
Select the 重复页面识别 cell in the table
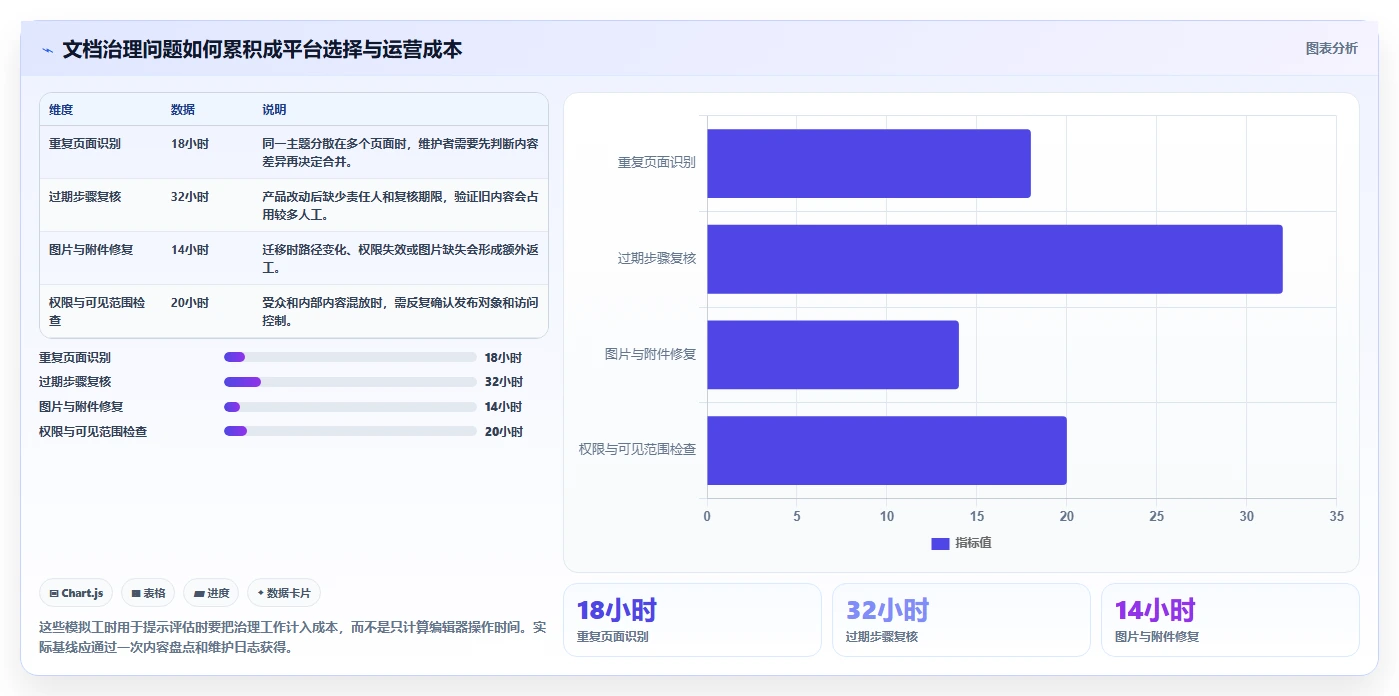[85, 144]
